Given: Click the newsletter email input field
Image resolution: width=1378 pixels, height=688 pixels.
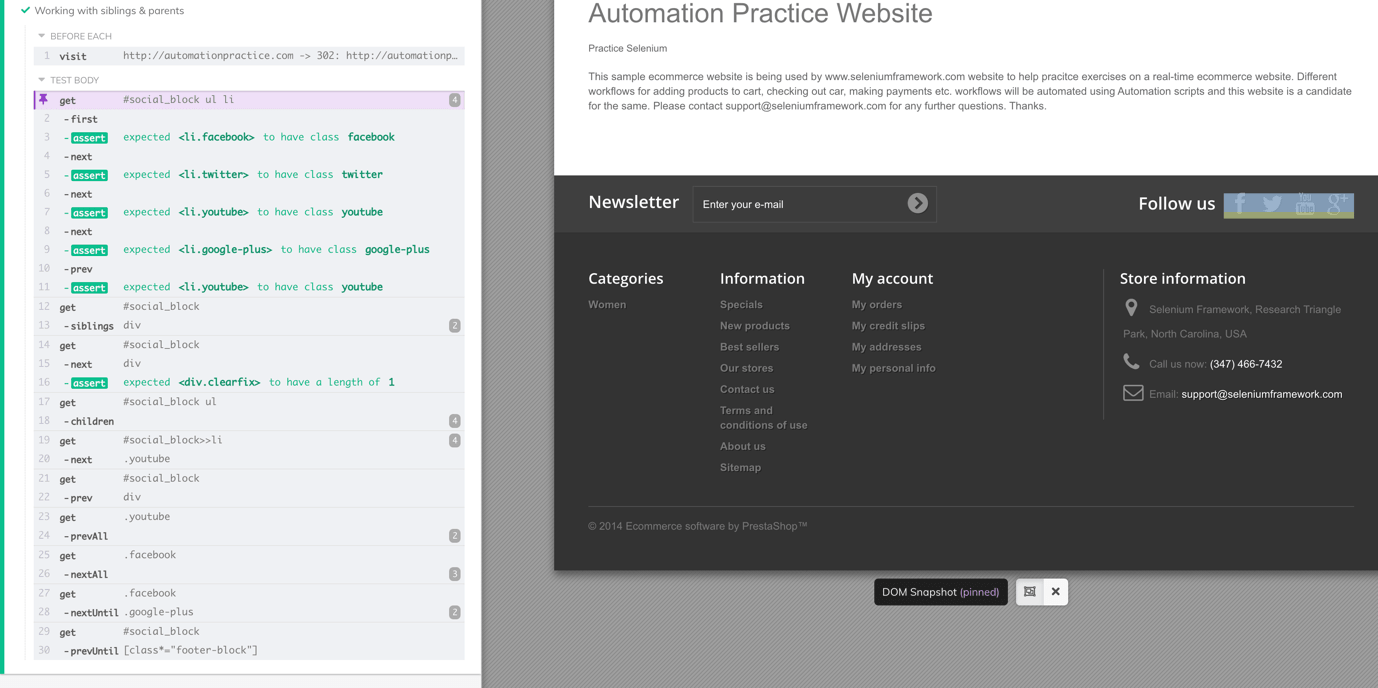Looking at the screenshot, I should click(x=800, y=204).
